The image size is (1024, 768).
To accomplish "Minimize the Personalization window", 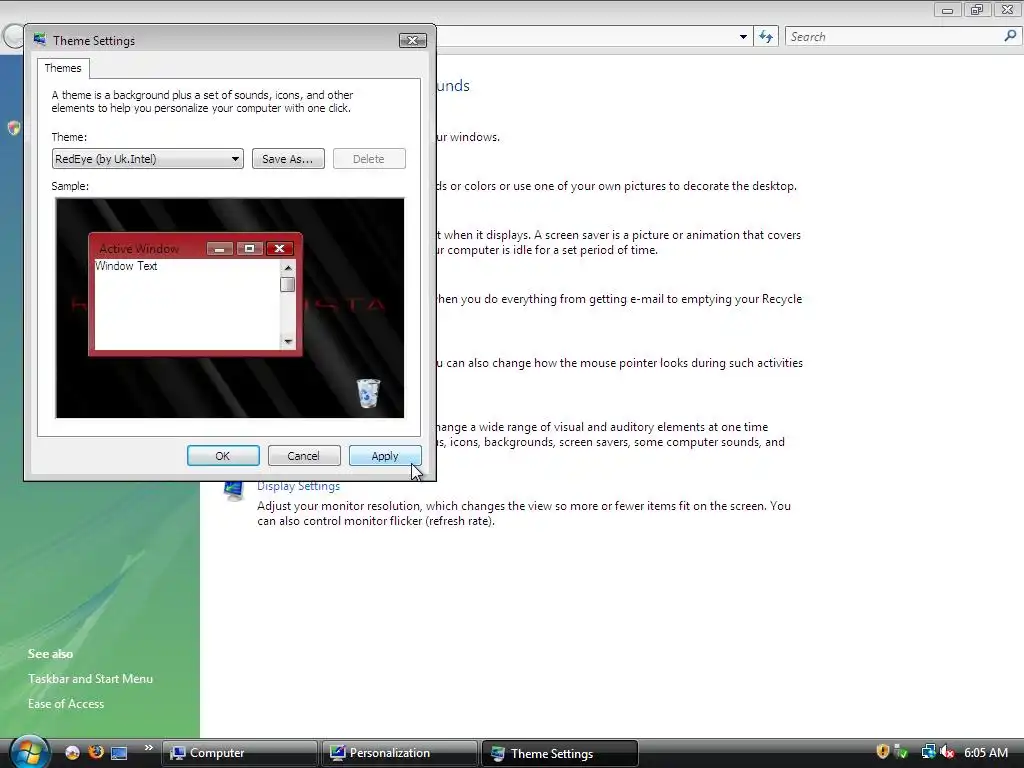I will click(x=947, y=10).
